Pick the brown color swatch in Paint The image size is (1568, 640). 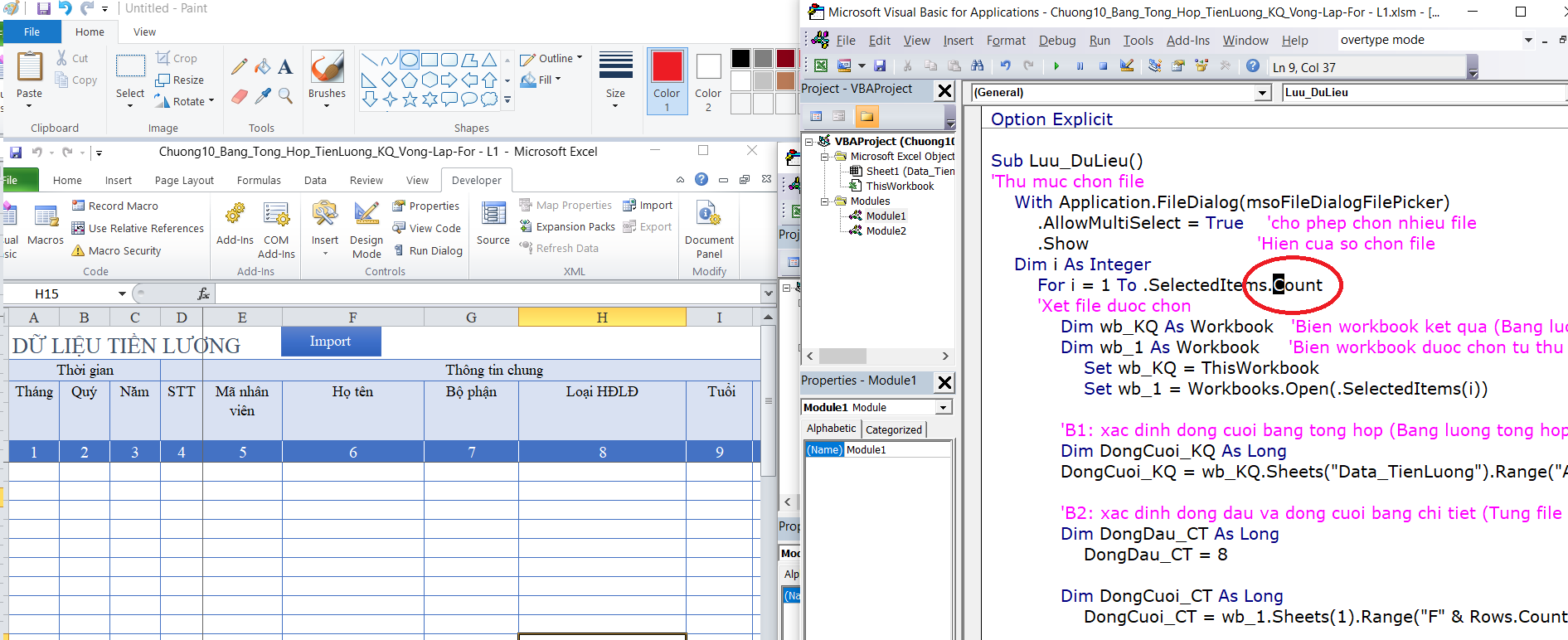[x=785, y=80]
